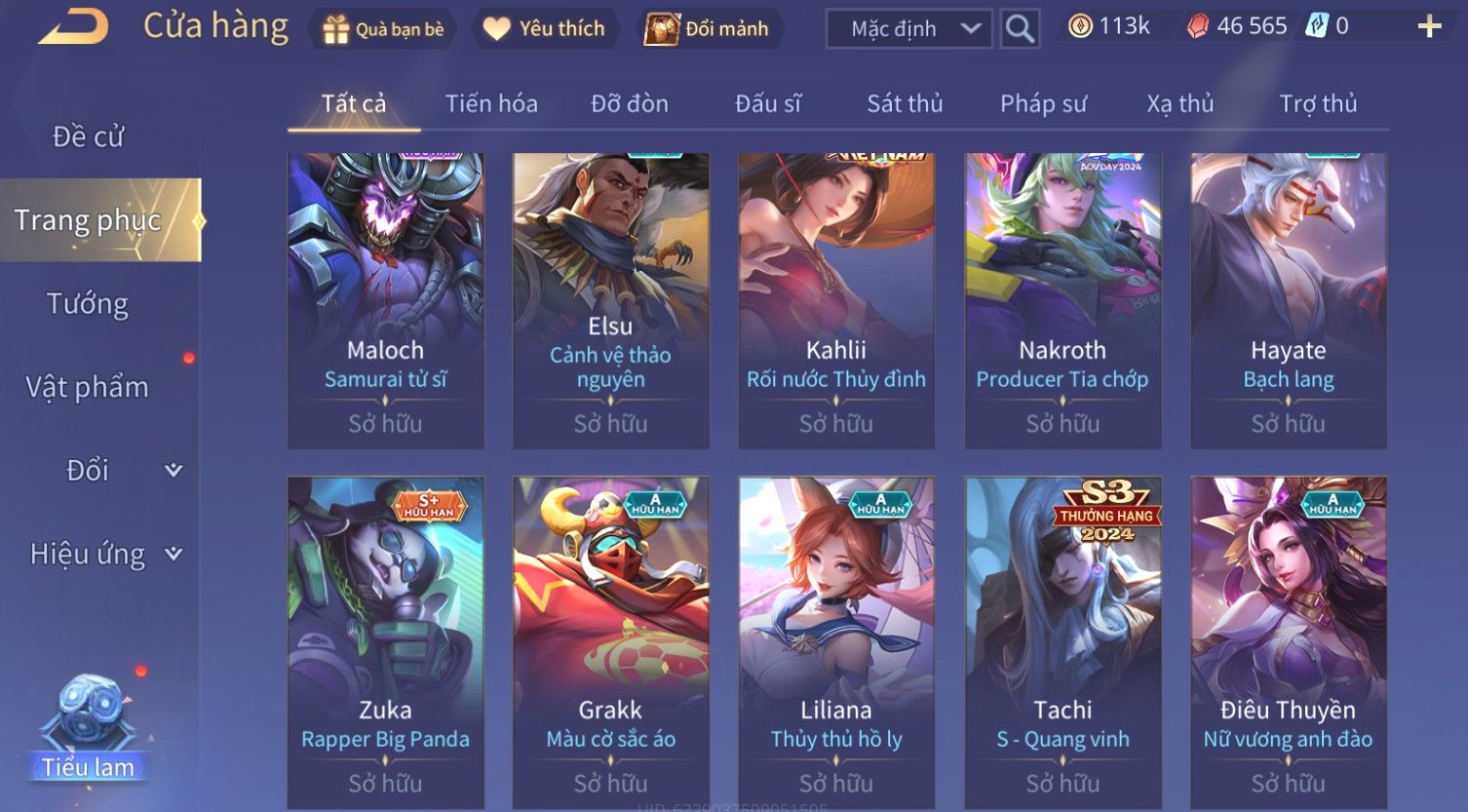
Task: Select Tướng in the sidebar
Action: pyautogui.click(x=88, y=304)
